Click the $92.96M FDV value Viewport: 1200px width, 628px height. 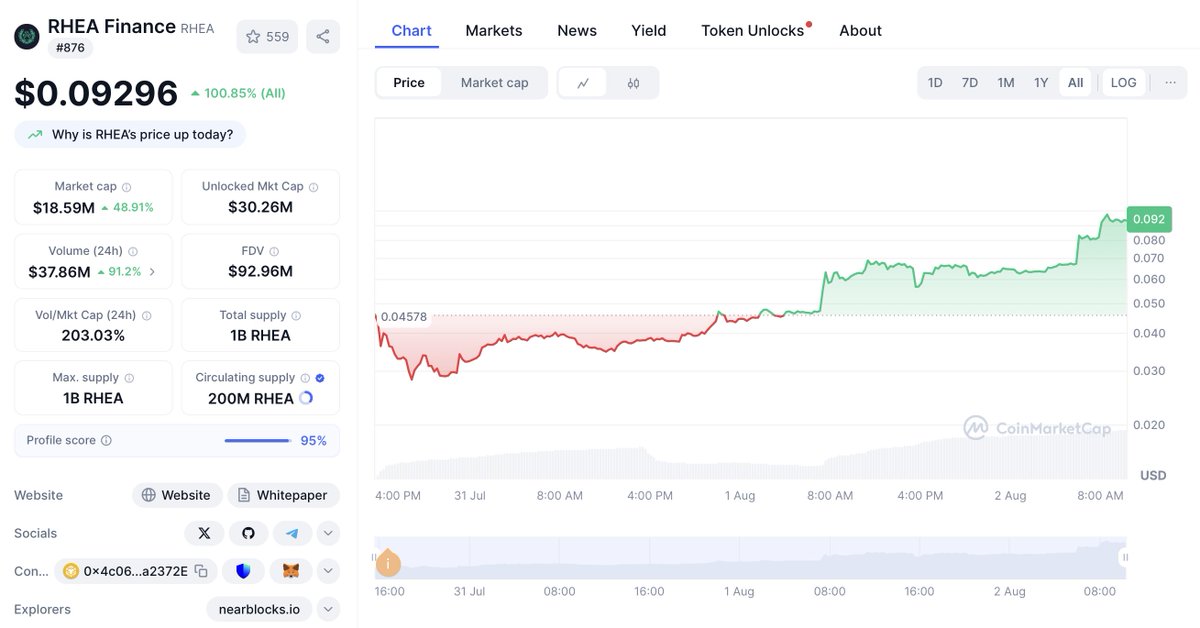[260, 272]
